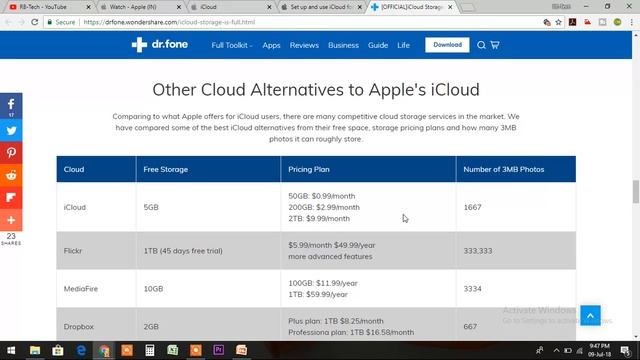Bookmark this page with the star

(x=558, y=22)
